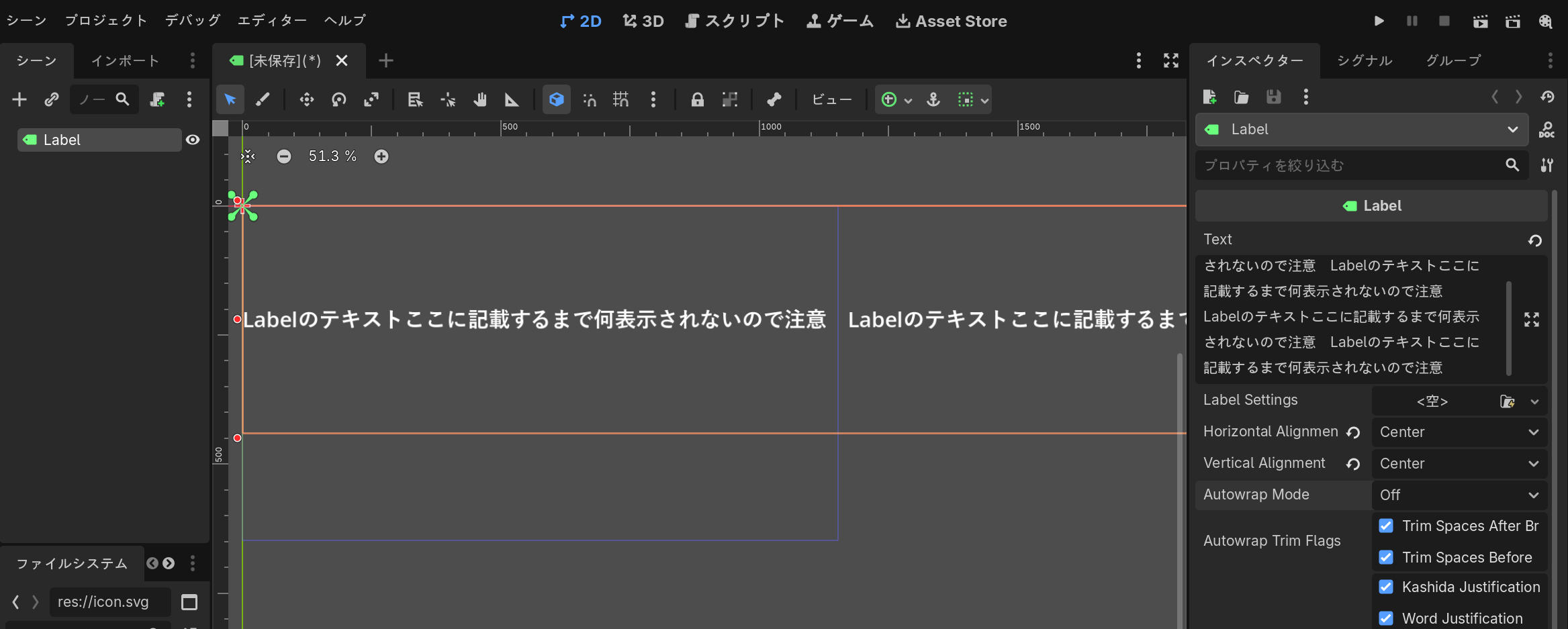Open the Autowrap Mode dropdown
This screenshot has height=629, width=1568.
pos(1459,495)
